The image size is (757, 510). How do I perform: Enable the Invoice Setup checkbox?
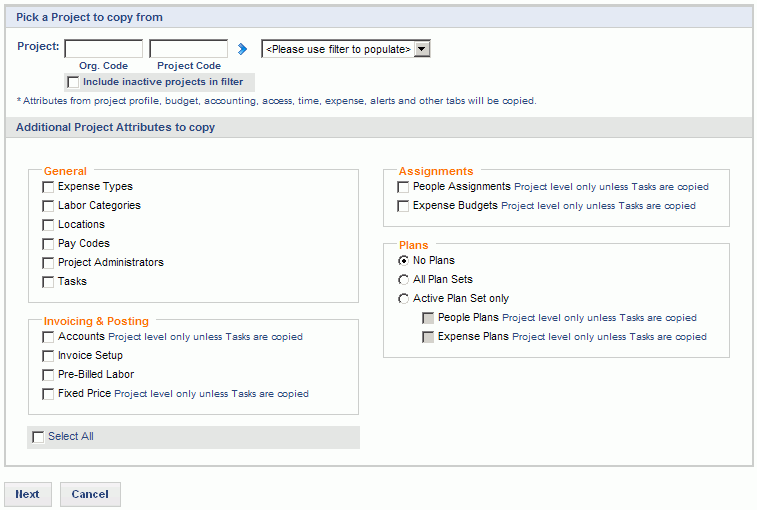coord(48,356)
